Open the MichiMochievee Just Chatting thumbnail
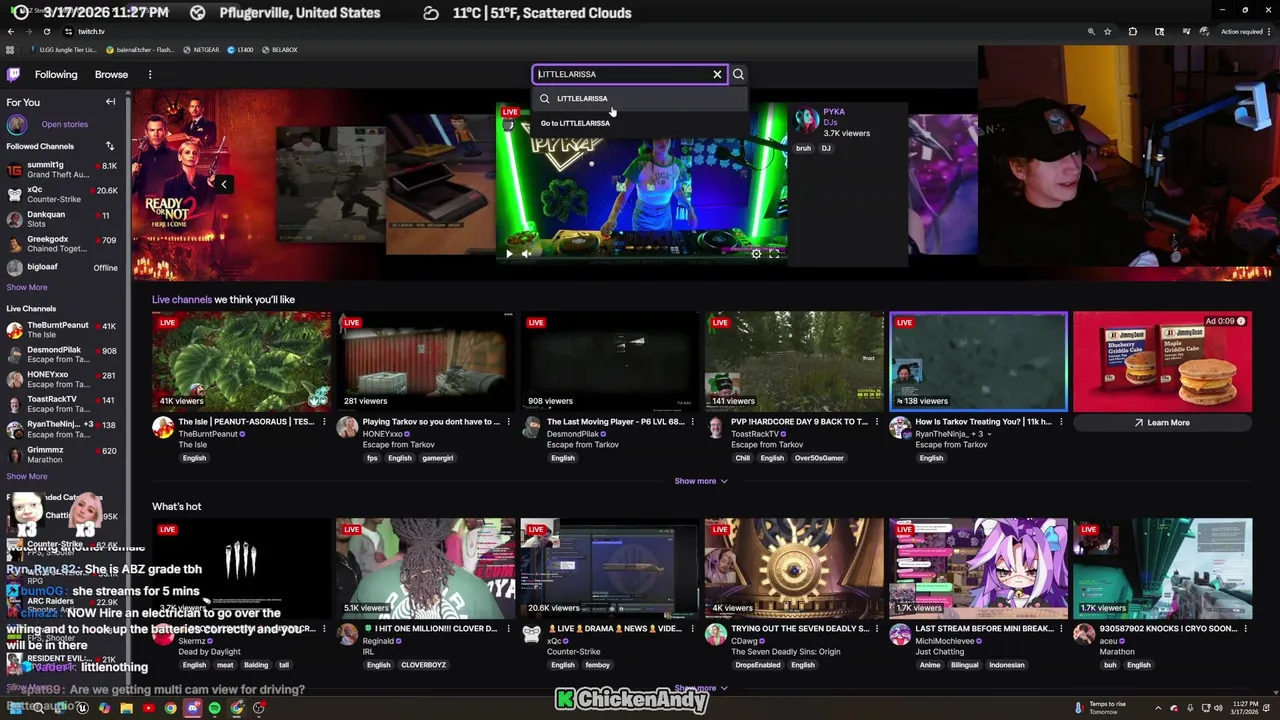 point(978,568)
